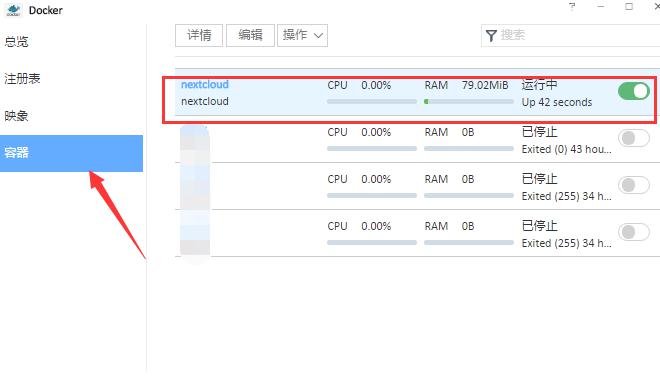
Task: Enable the stopped container Exited (0) switch
Action: pyautogui.click(x=633, y=138)
